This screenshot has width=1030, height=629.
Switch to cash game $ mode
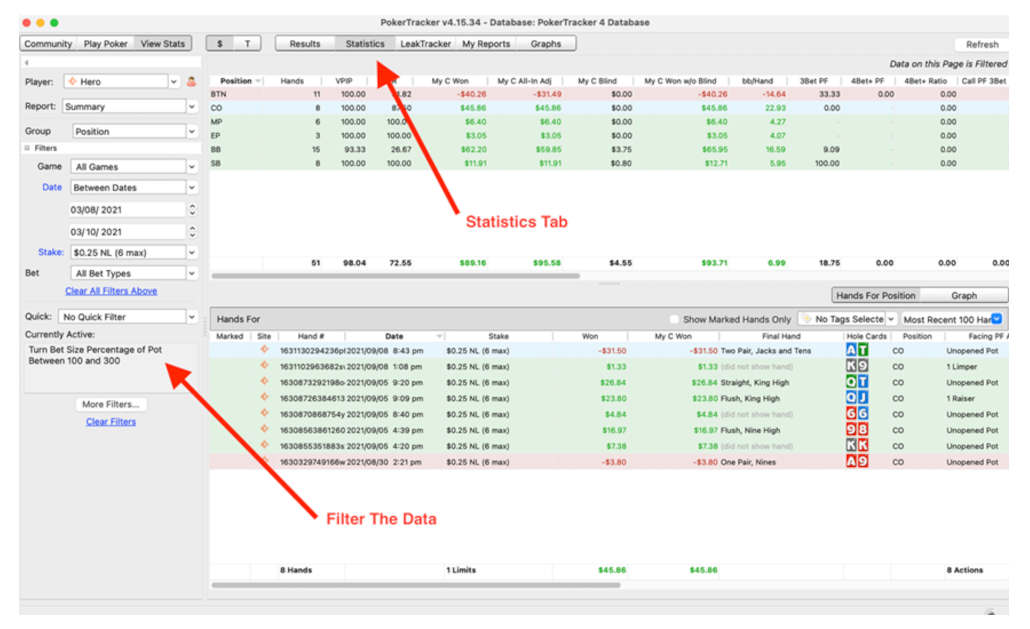coord(219,43)
